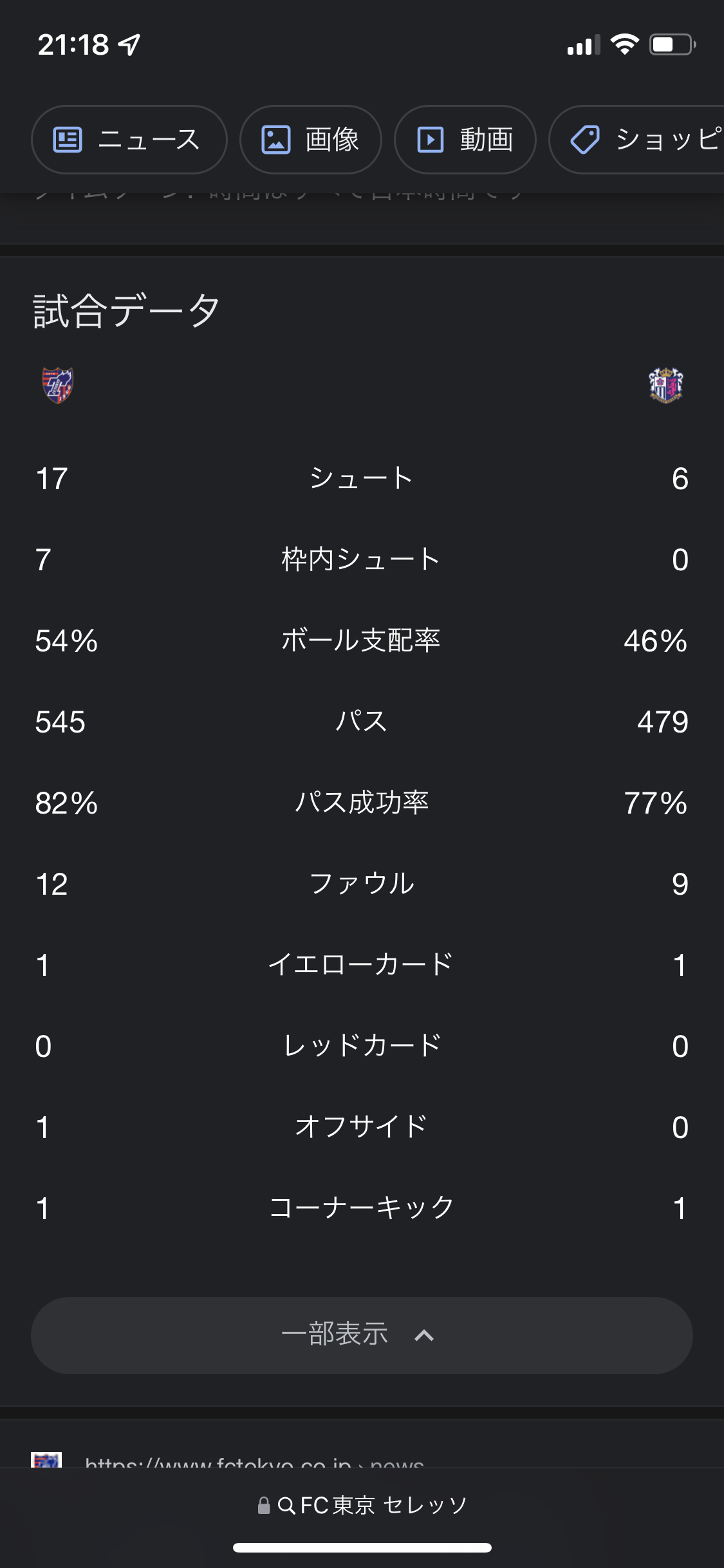Tap the image icon in the 画像 chip
The width and height of the screenshot is (724, 1568).
tap(276, 140)
